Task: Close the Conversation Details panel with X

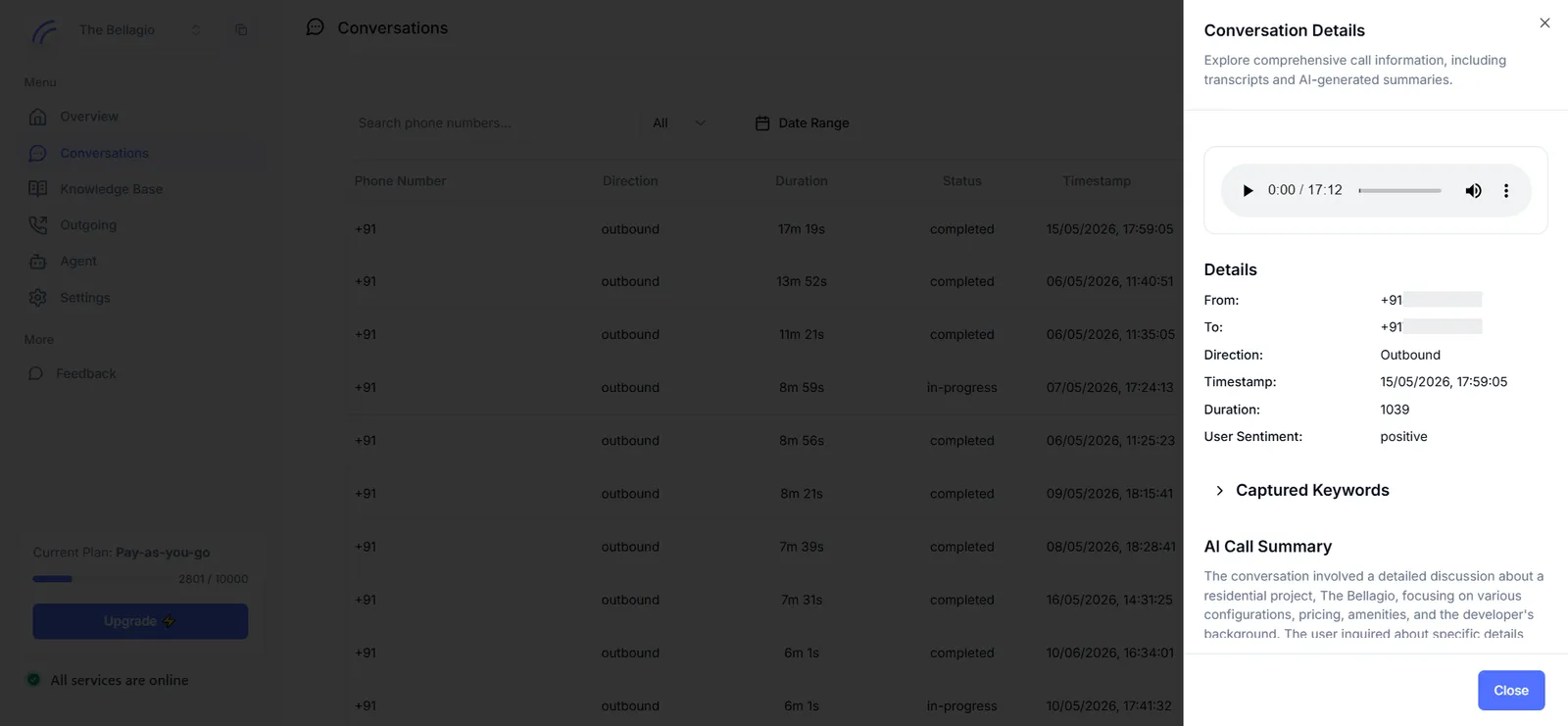Action: coord(1544,23)
